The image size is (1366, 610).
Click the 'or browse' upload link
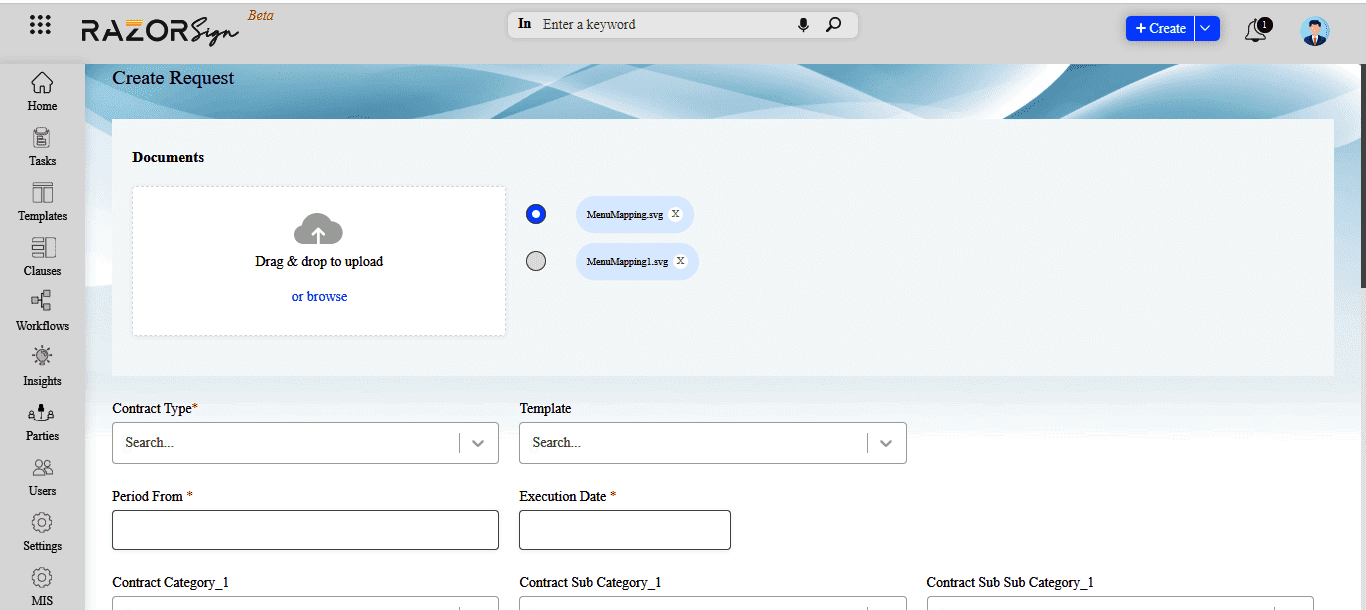319,297
